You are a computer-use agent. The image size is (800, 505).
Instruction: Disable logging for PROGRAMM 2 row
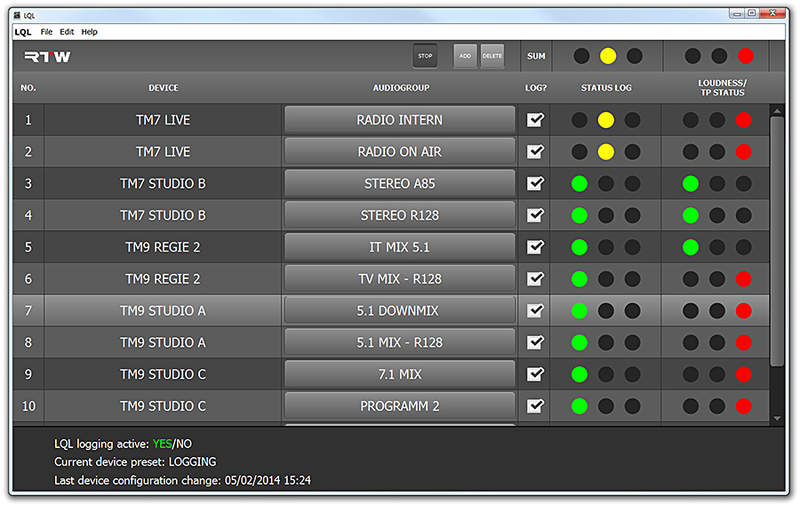point(535,406)
